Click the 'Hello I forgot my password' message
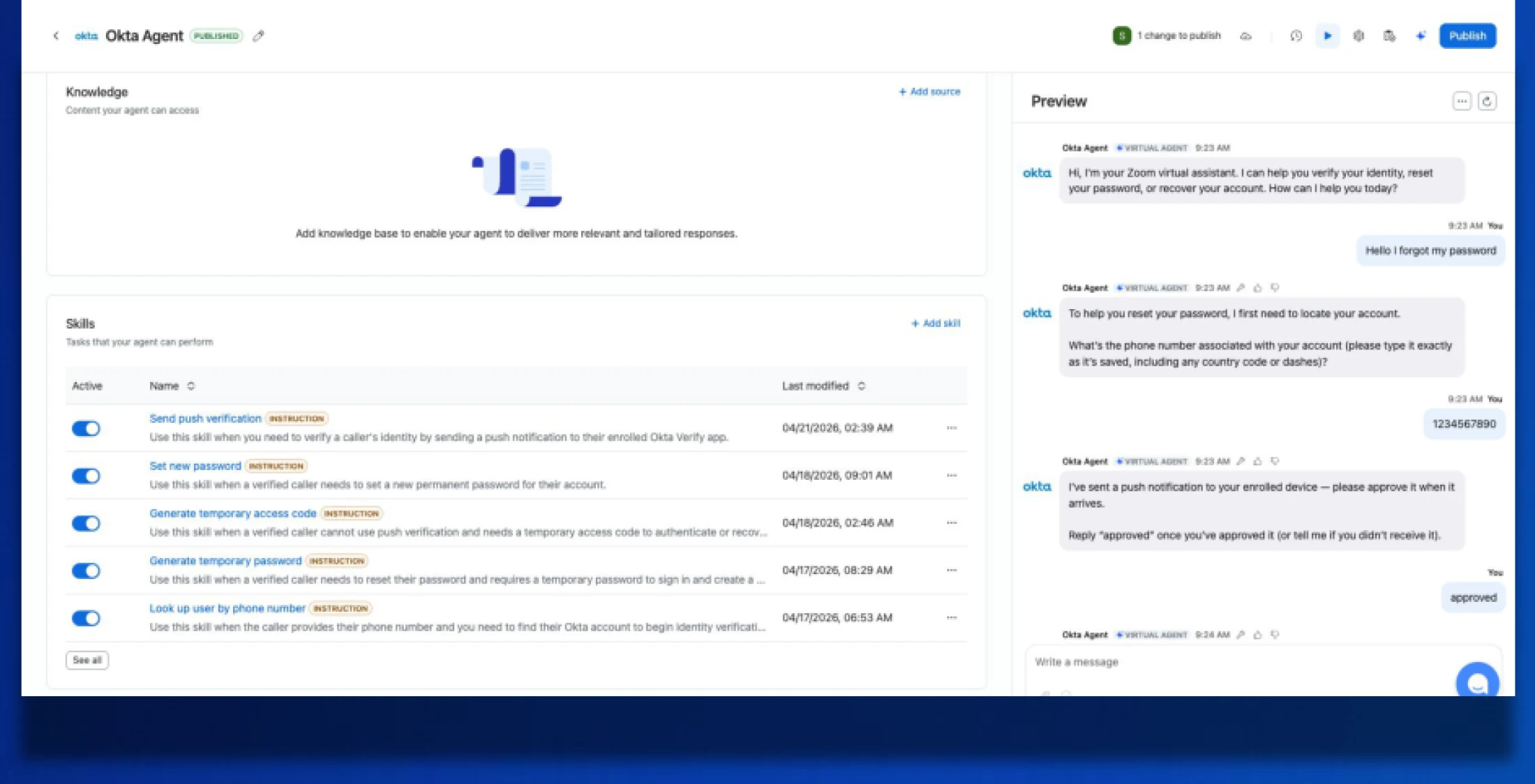This screenshot has height=784, width=1535. [1430, 250]
